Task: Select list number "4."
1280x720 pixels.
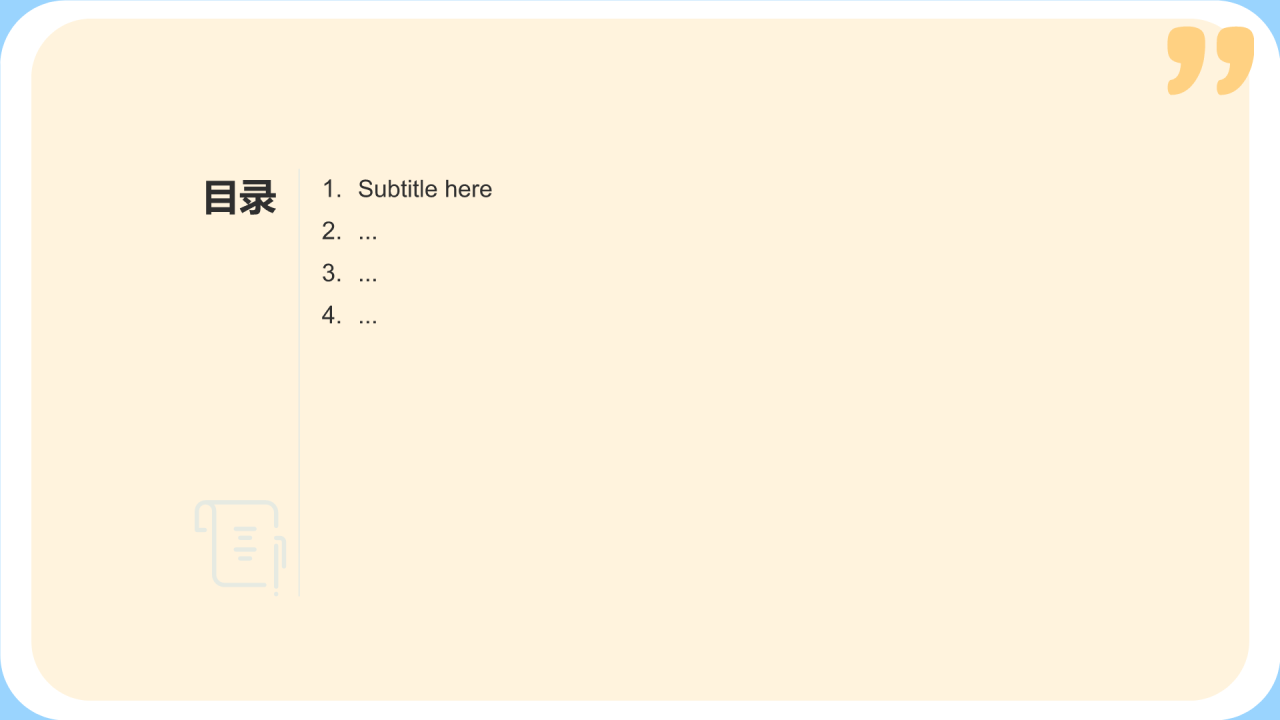Action: (x=332, y=315)
